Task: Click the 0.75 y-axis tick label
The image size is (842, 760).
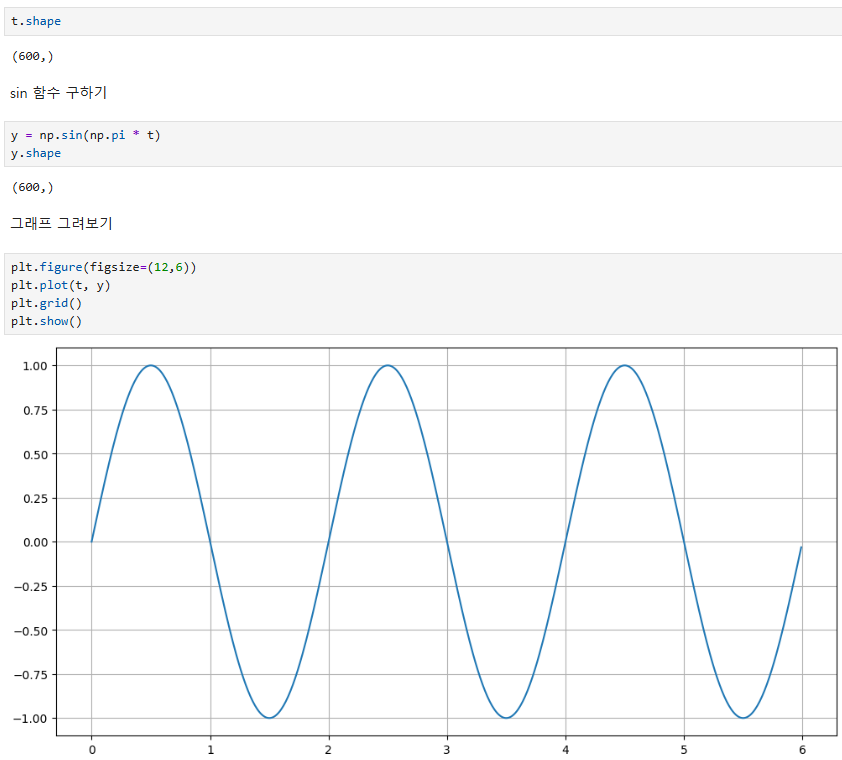Action: [35, 411]
